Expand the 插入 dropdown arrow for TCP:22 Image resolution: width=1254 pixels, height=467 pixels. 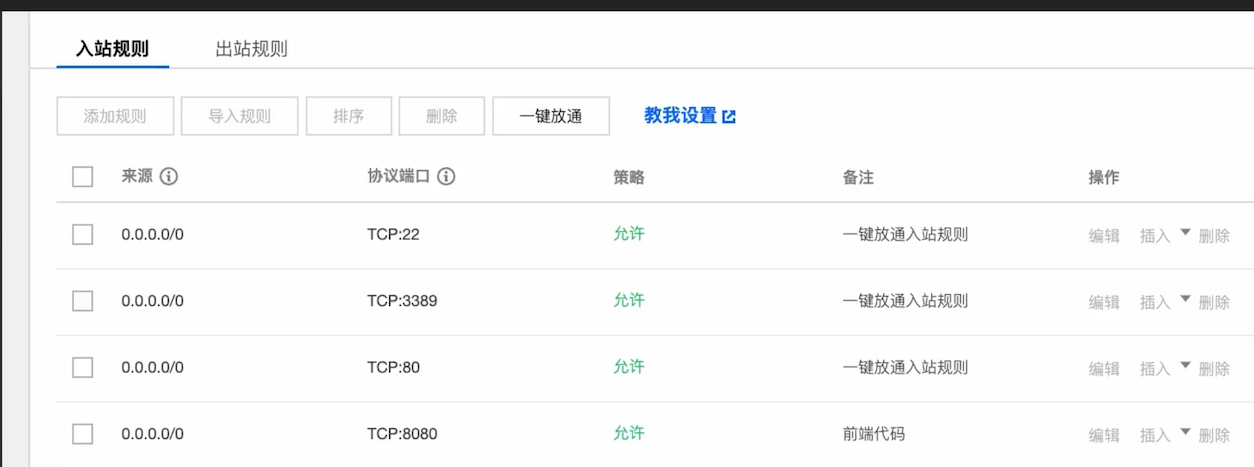[x=1185, y=233]
